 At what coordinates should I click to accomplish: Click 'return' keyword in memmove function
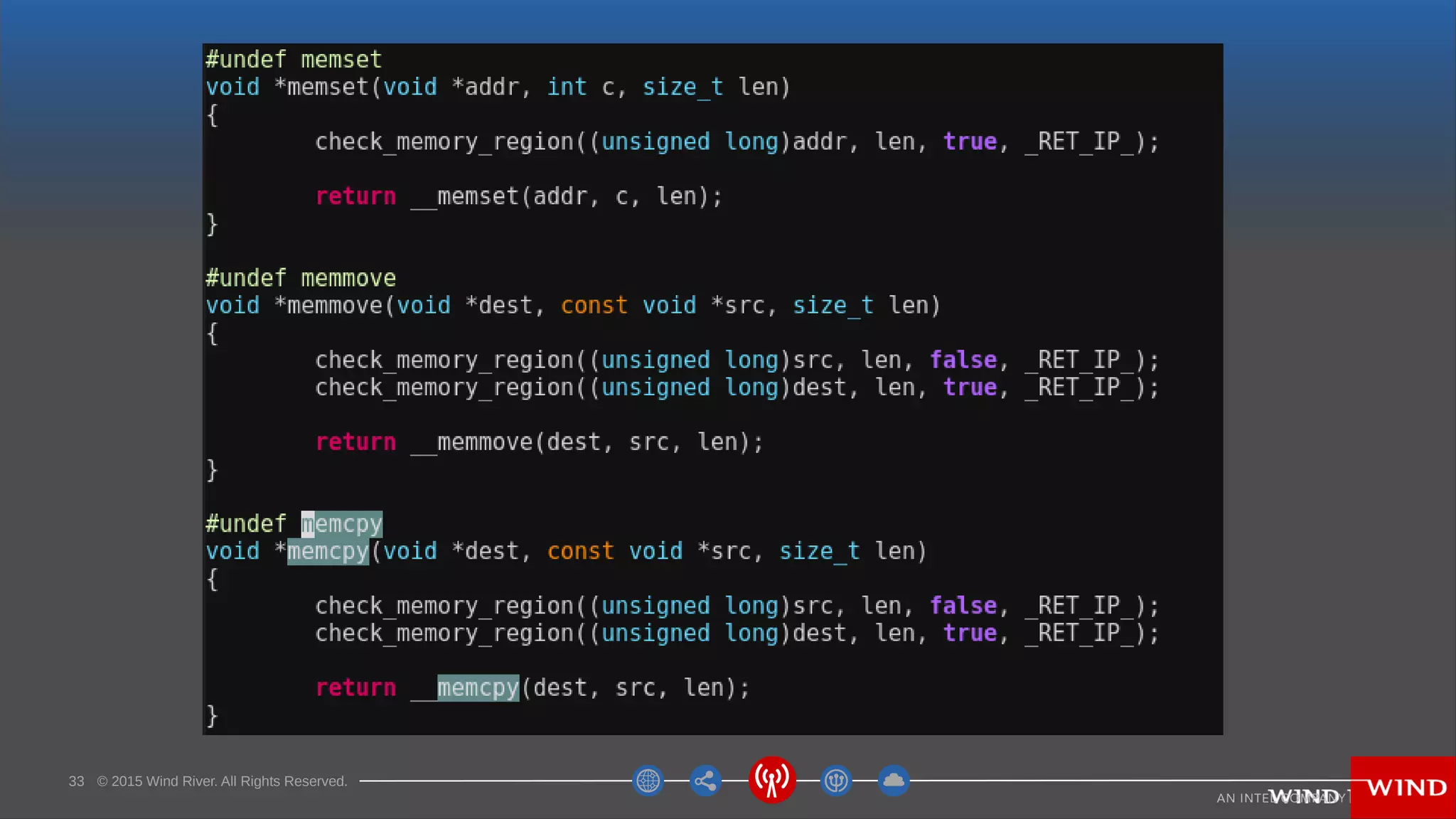tap(355, 442)
